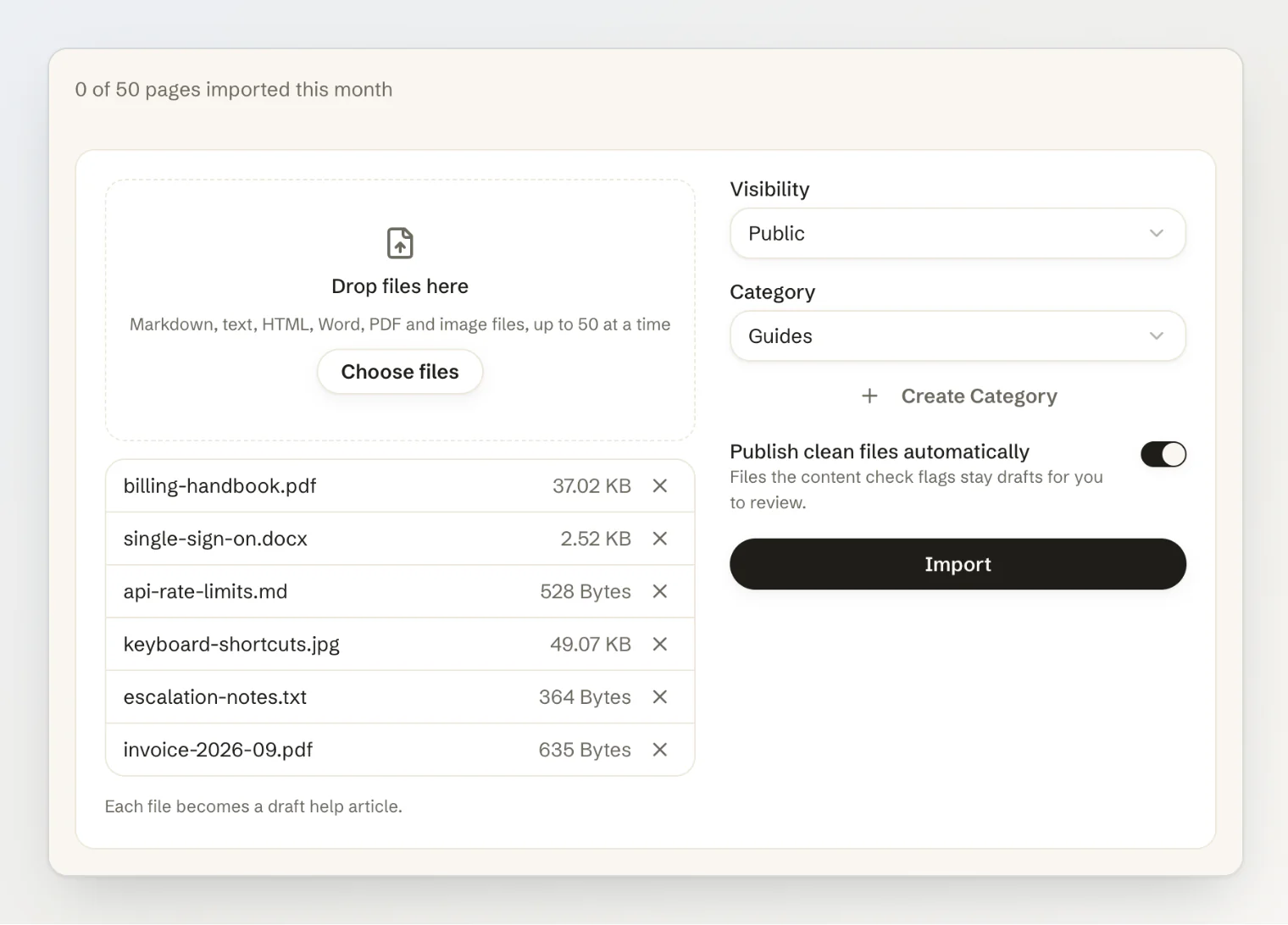Click the '0 of 50 pages imported' text
This screenshot has height=925, width=1288.
tap(234, 90)
